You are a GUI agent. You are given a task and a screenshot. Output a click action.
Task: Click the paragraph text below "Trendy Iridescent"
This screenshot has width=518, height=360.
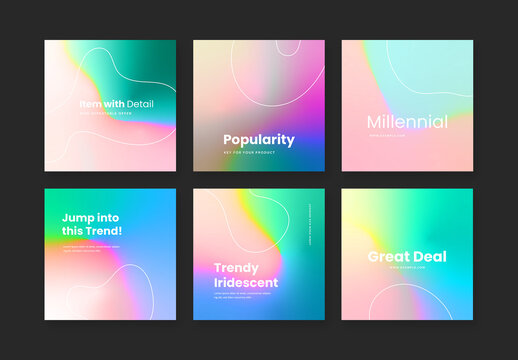(242, 295)
